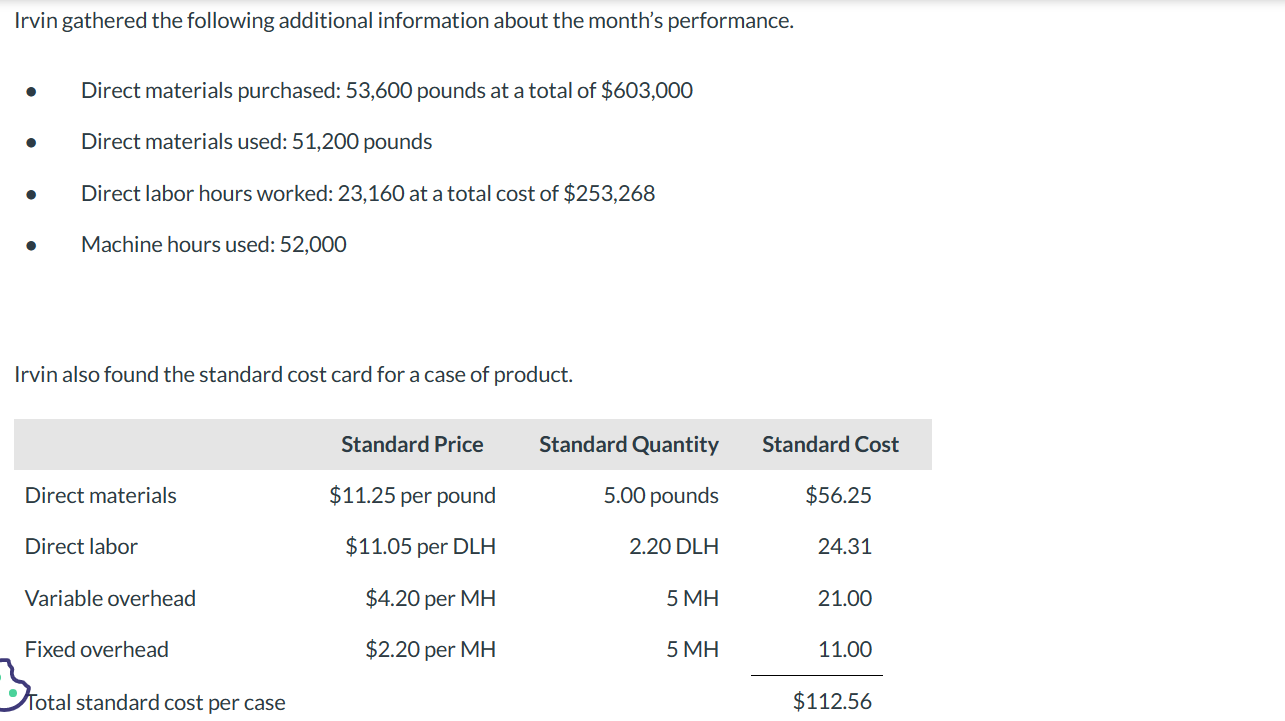Select the Variable overhead row label

pos(110,599)
